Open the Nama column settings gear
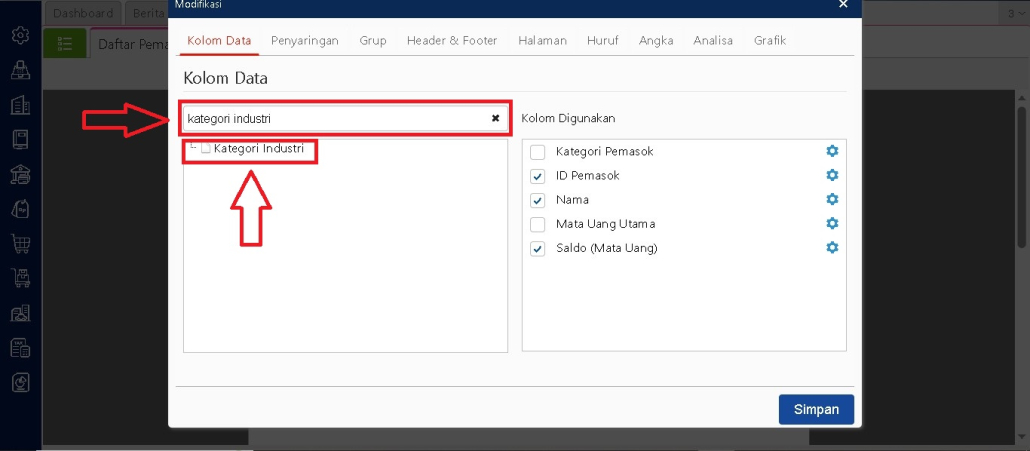 coord(832,199)
